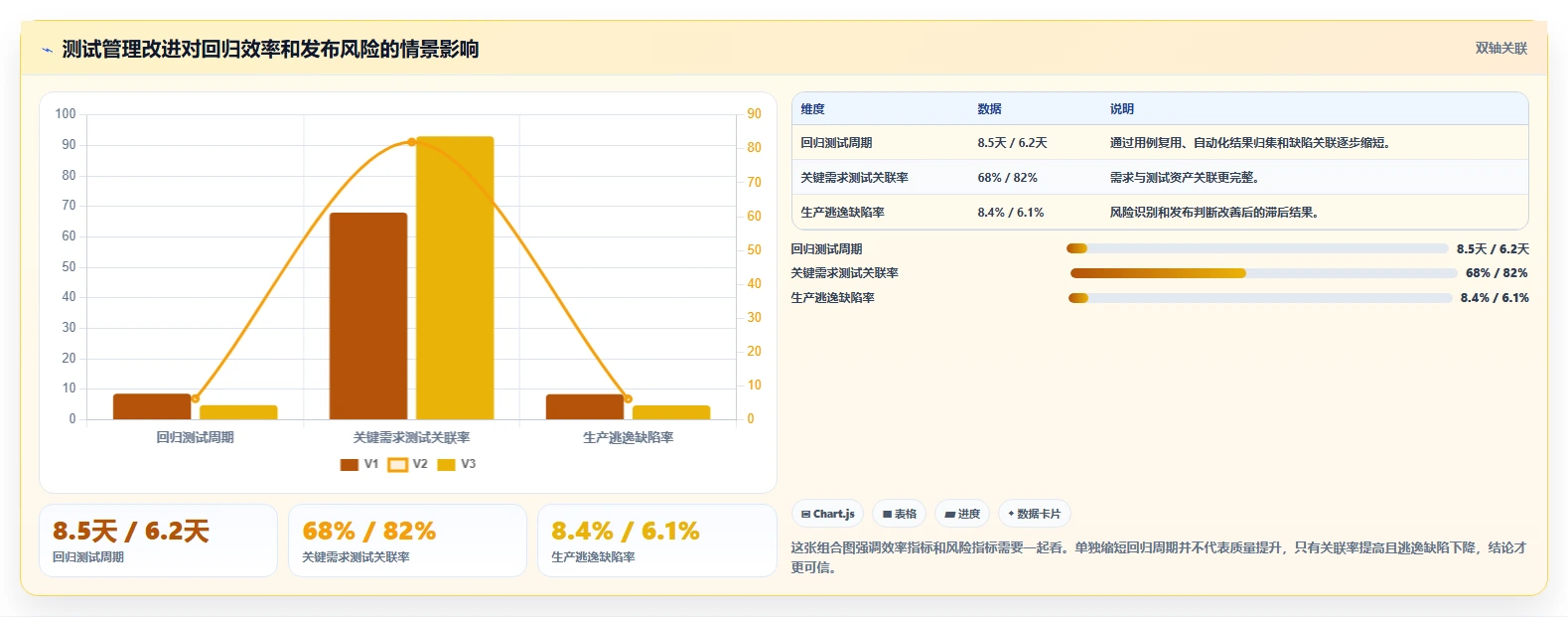
Task: Click the 关键需求测试关联率 progress bar
Action: click(1263, 273)
